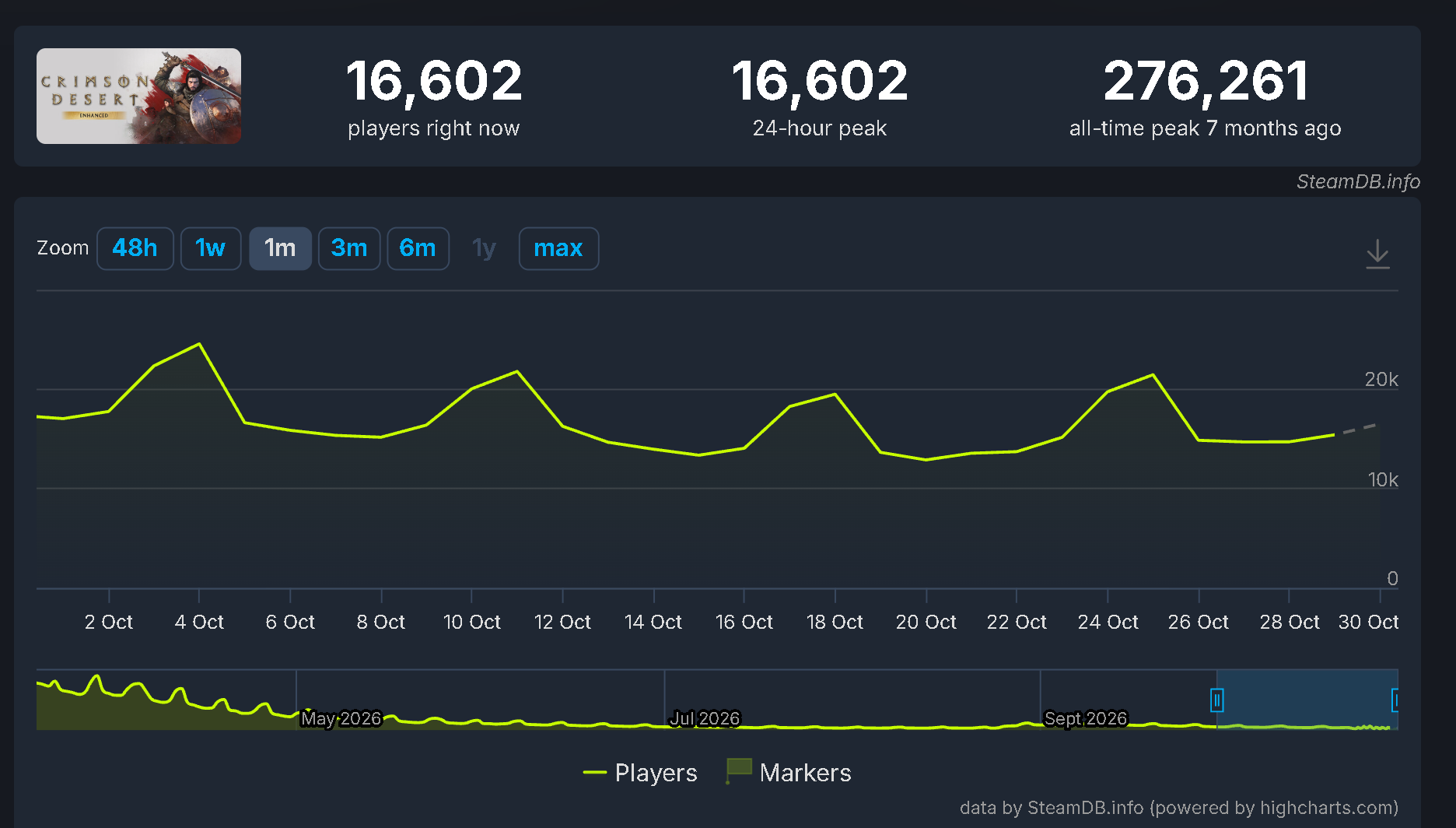
Task: Select the 1m zoom range
Action: [x=280, y=248]
